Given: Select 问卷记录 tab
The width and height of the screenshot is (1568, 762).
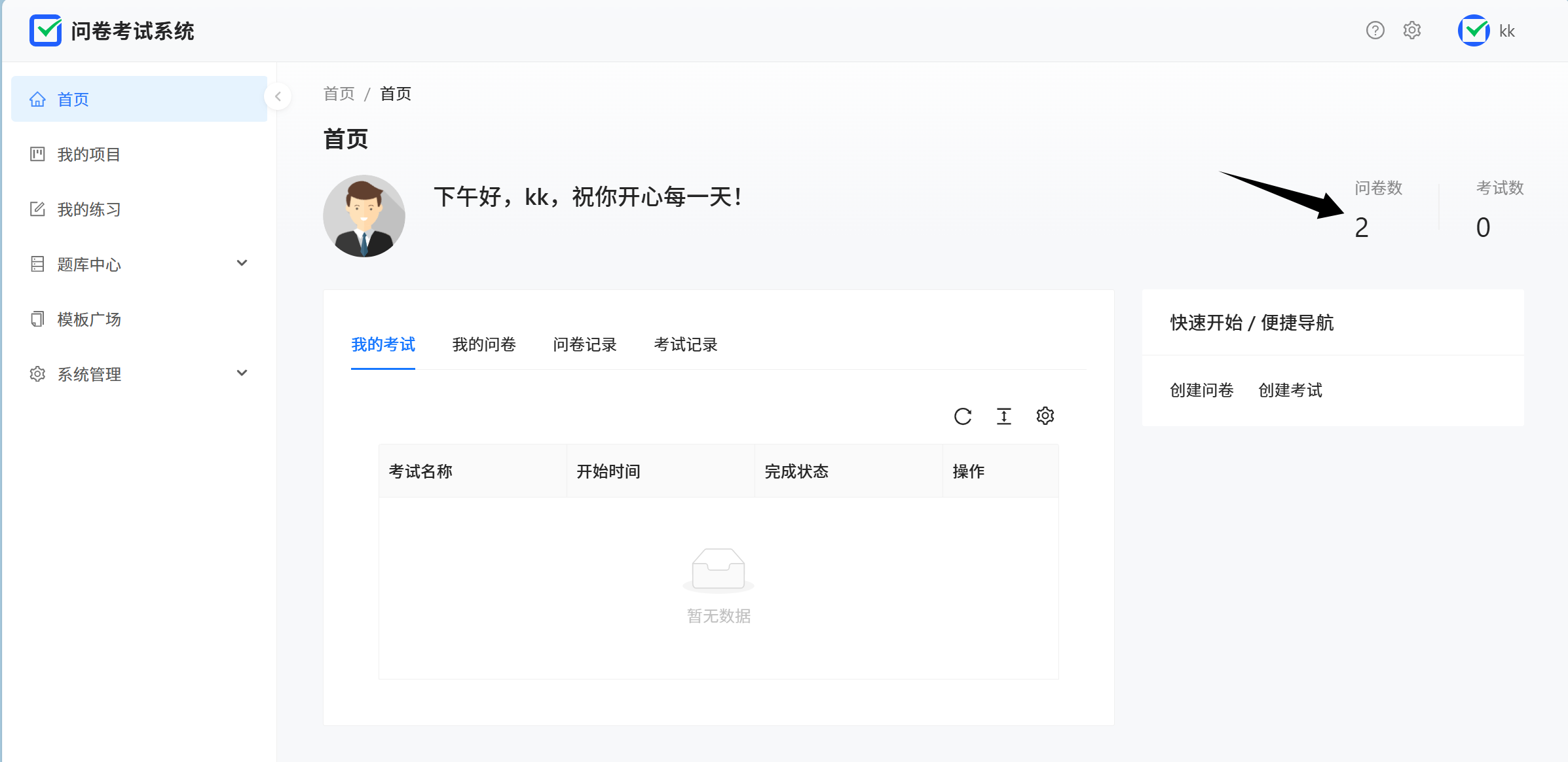Looking at the screenshot, I should click(x=584, y=344).
